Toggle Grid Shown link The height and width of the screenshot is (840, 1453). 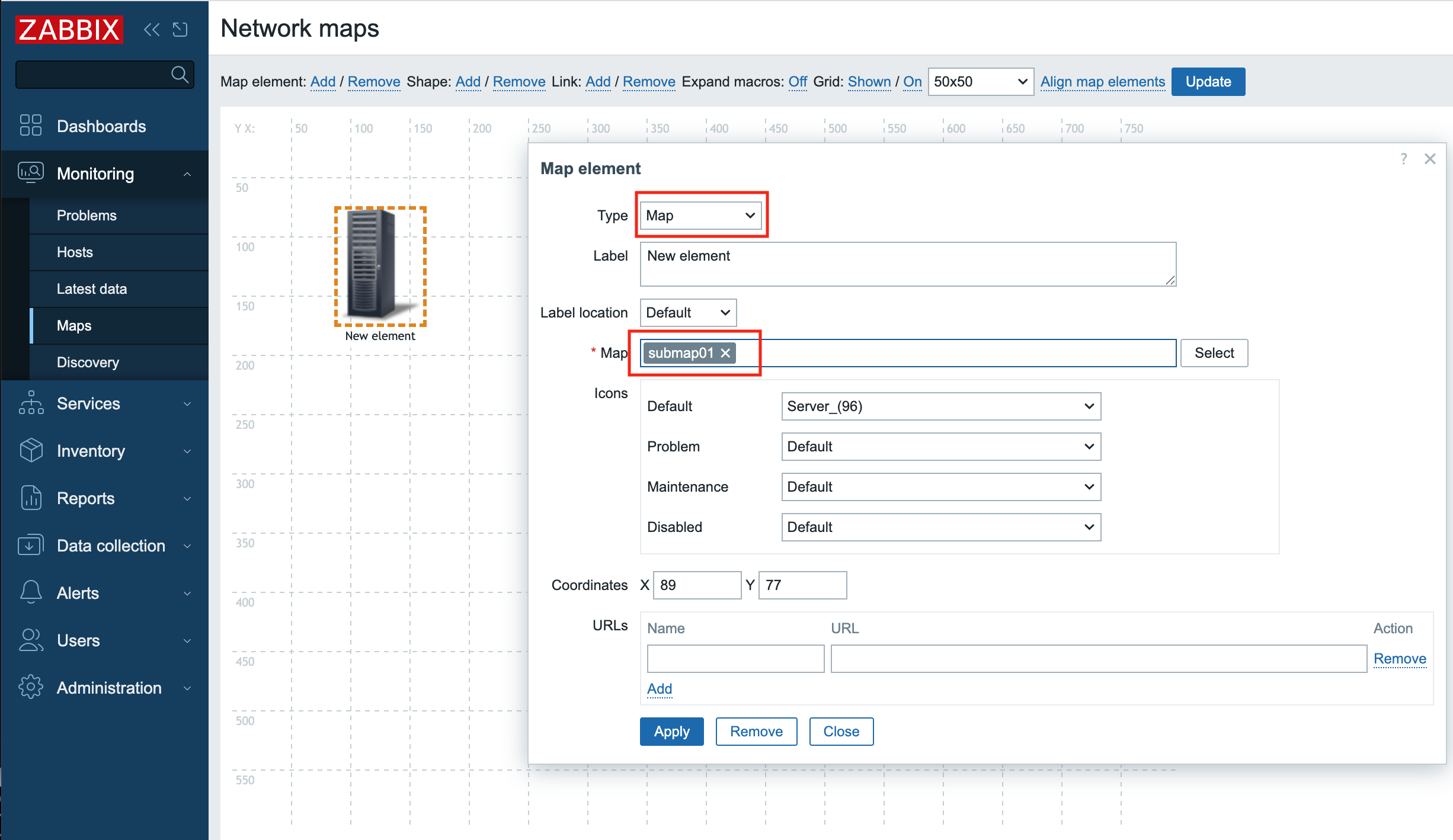(869, 82)
